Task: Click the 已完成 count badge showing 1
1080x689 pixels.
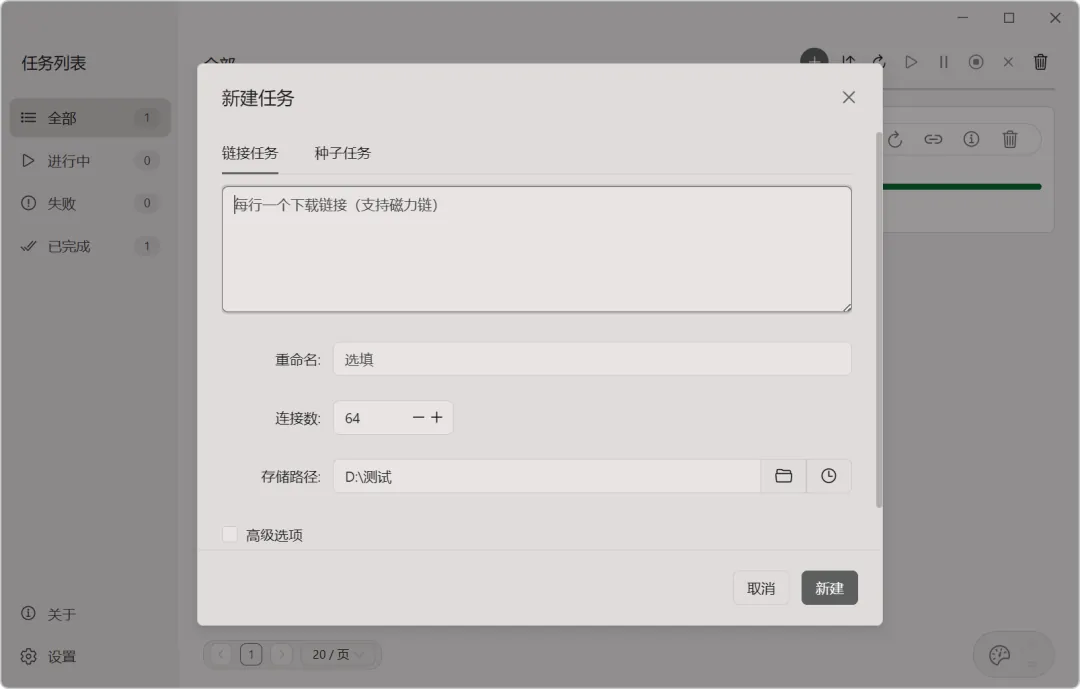Action: point(147,246)
